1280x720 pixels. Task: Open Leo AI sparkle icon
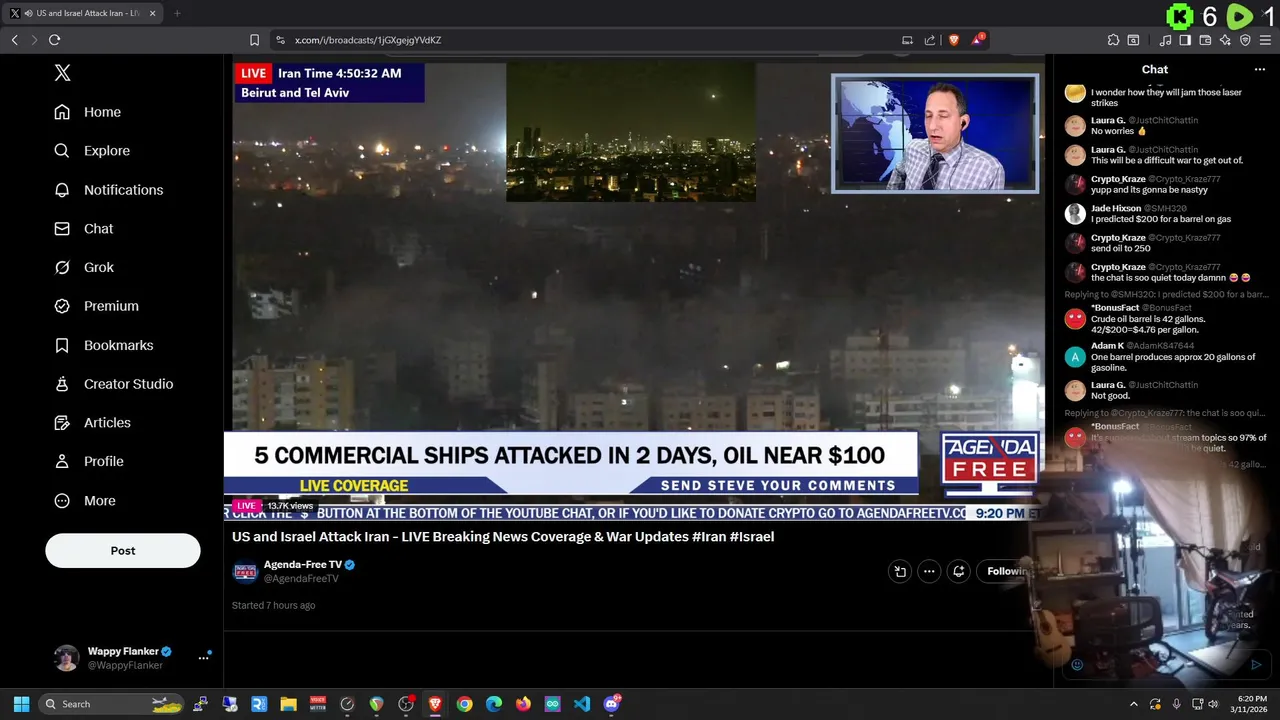(x=1225, y=40)
